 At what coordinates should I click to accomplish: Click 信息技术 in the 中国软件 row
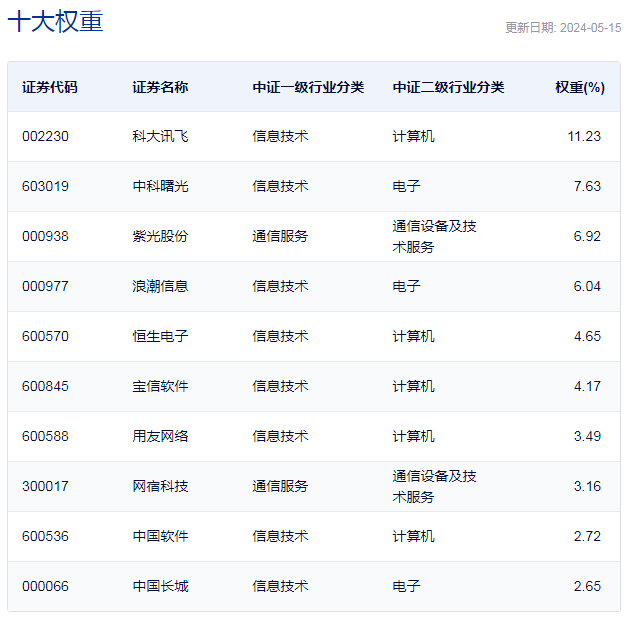tap(280, 536)
